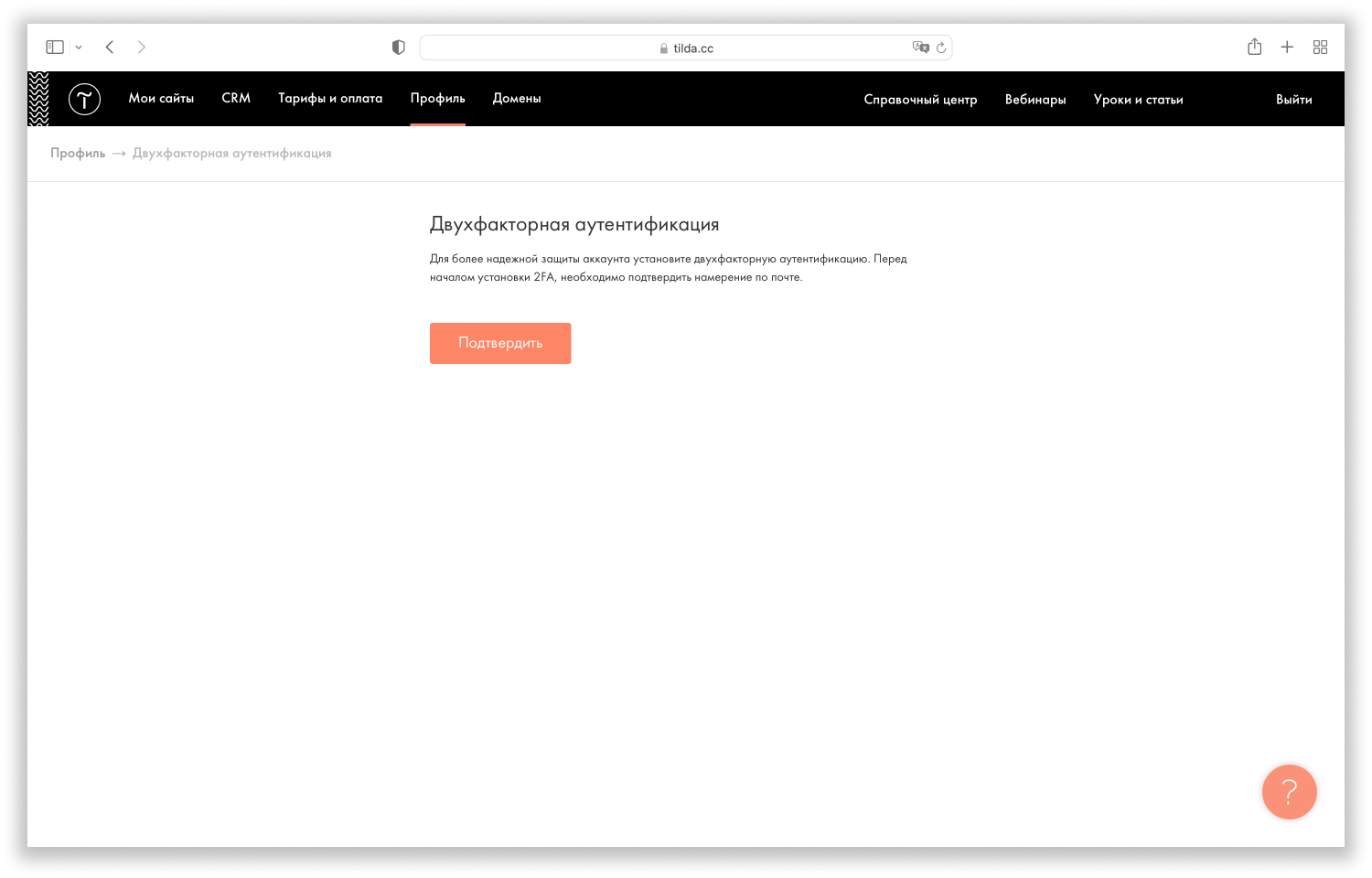Open a new tab with plus icon
Image resolution: width=1372 pixels, height=878 pixels.
coord(1287,47)
